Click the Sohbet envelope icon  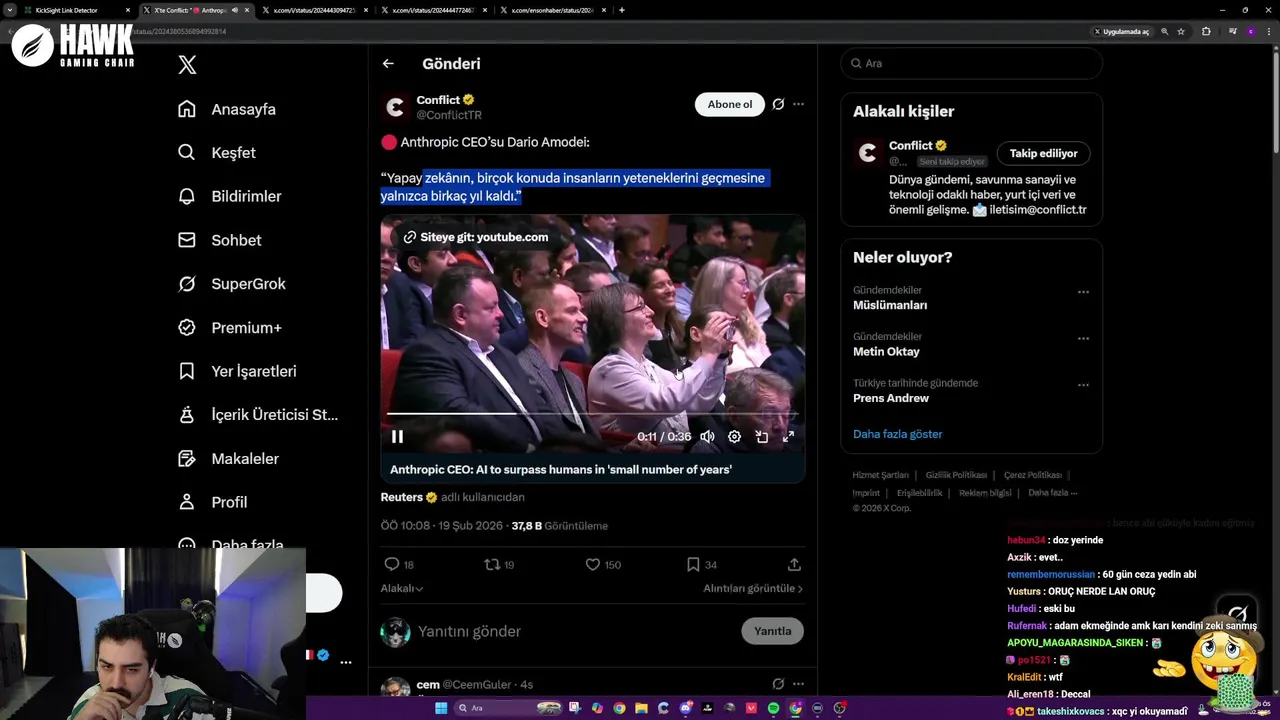coord(187,240)
